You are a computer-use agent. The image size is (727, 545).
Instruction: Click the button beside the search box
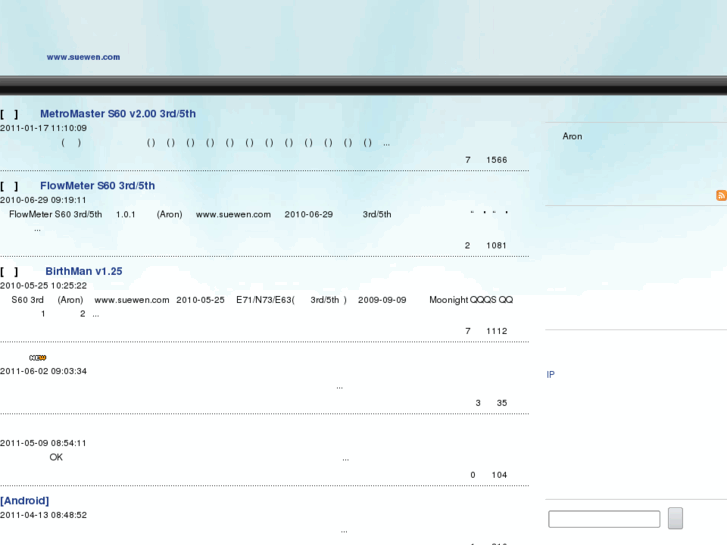point(675,518)
